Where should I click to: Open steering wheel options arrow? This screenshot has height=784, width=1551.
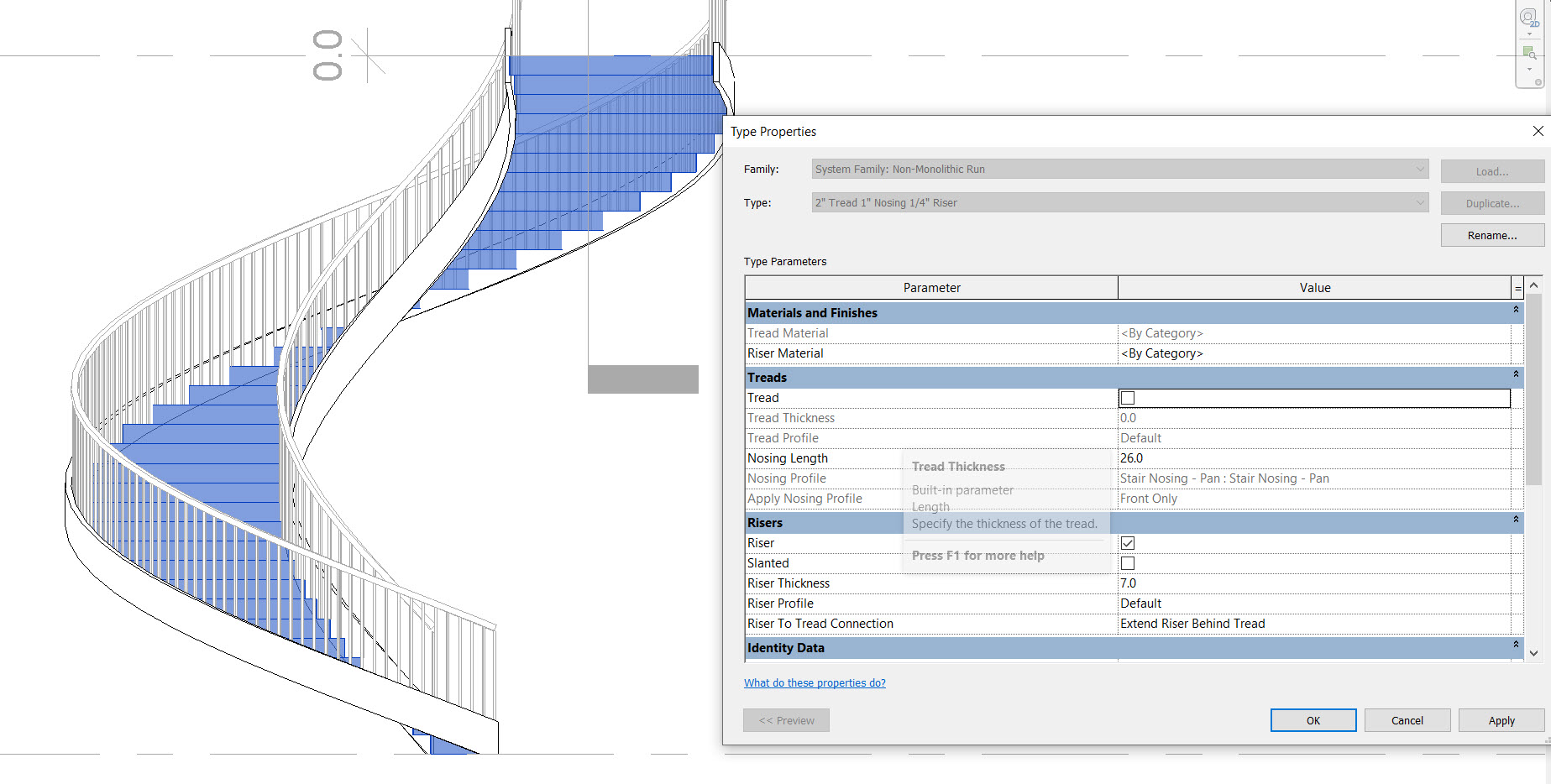click(1529, 34)
